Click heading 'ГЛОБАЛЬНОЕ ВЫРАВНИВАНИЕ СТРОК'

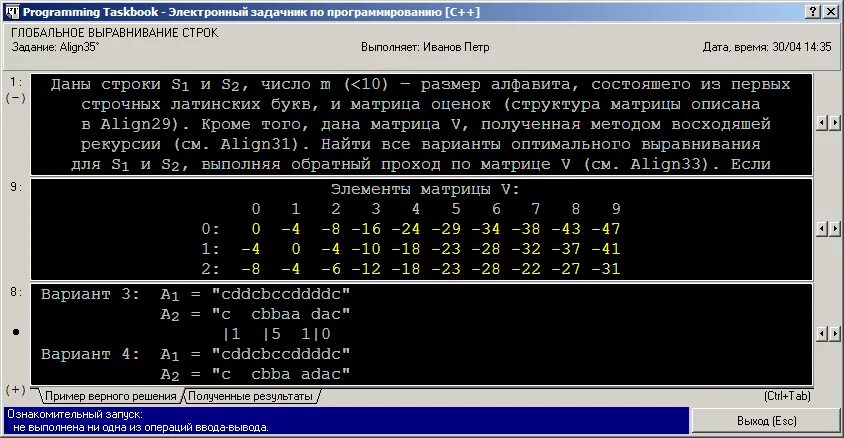coord(115,33)
